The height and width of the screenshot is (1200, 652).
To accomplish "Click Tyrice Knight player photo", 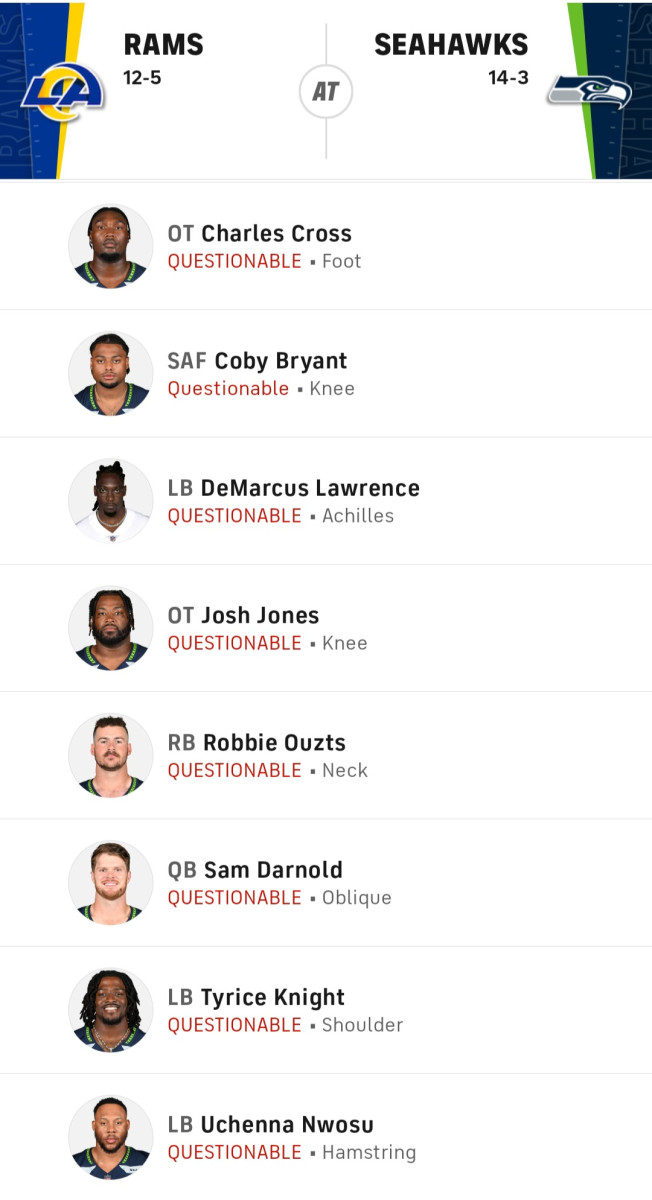I will tap(110, 1009).
